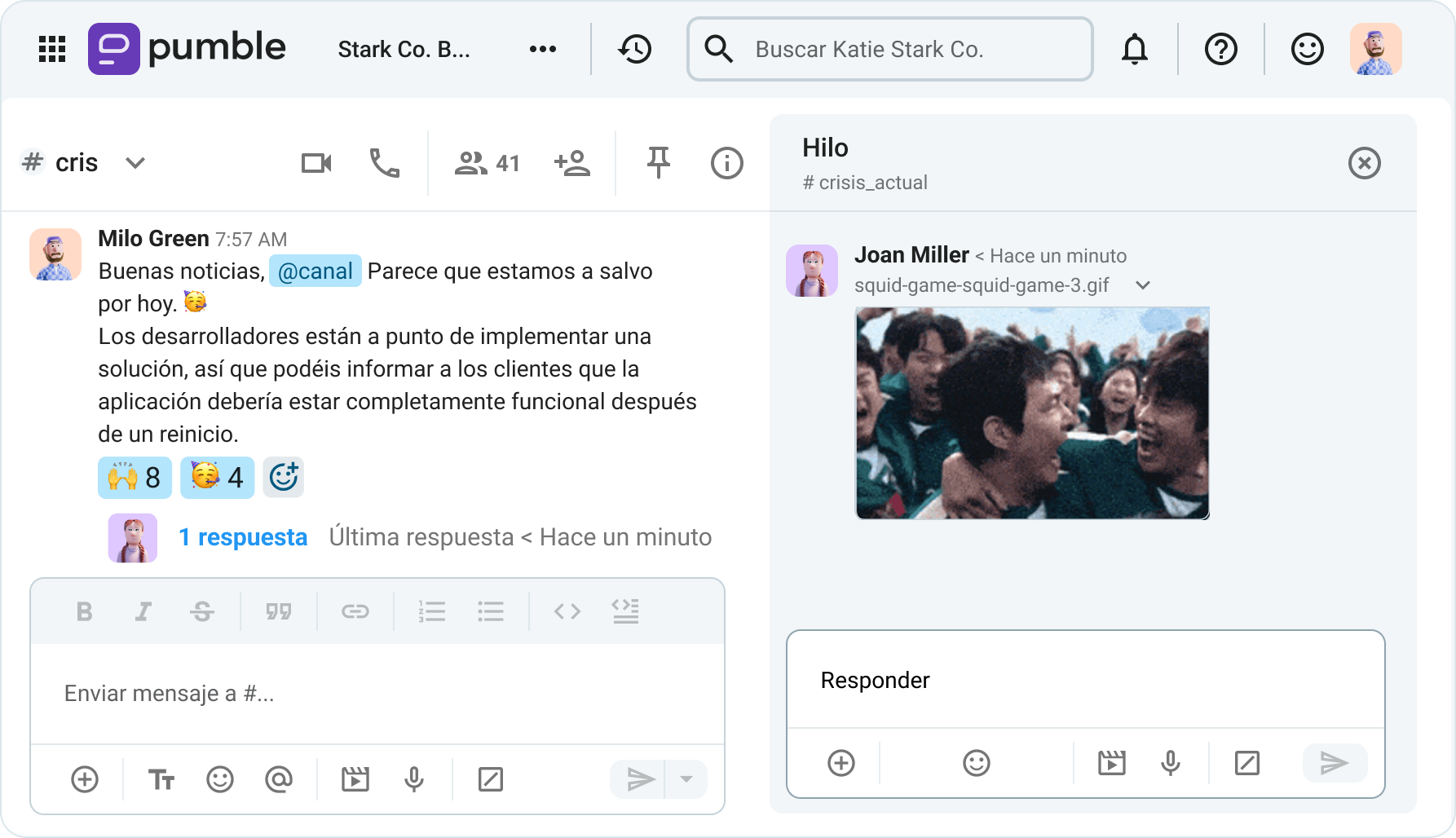
Task: Open emoji picker in thread reply
Action: click(x=976, y=763)
